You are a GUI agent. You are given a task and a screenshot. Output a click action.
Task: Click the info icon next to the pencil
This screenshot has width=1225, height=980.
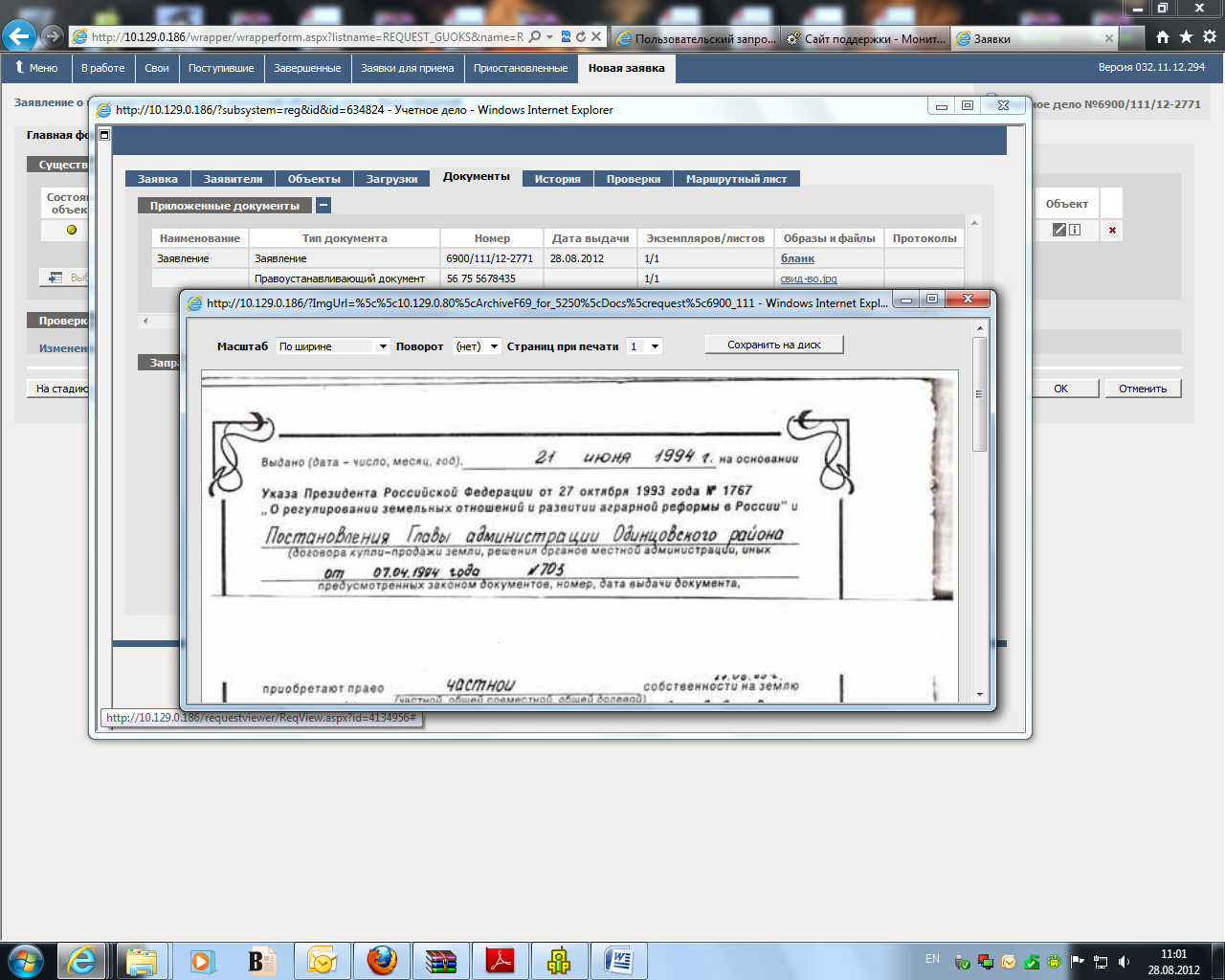[1075, 230]
